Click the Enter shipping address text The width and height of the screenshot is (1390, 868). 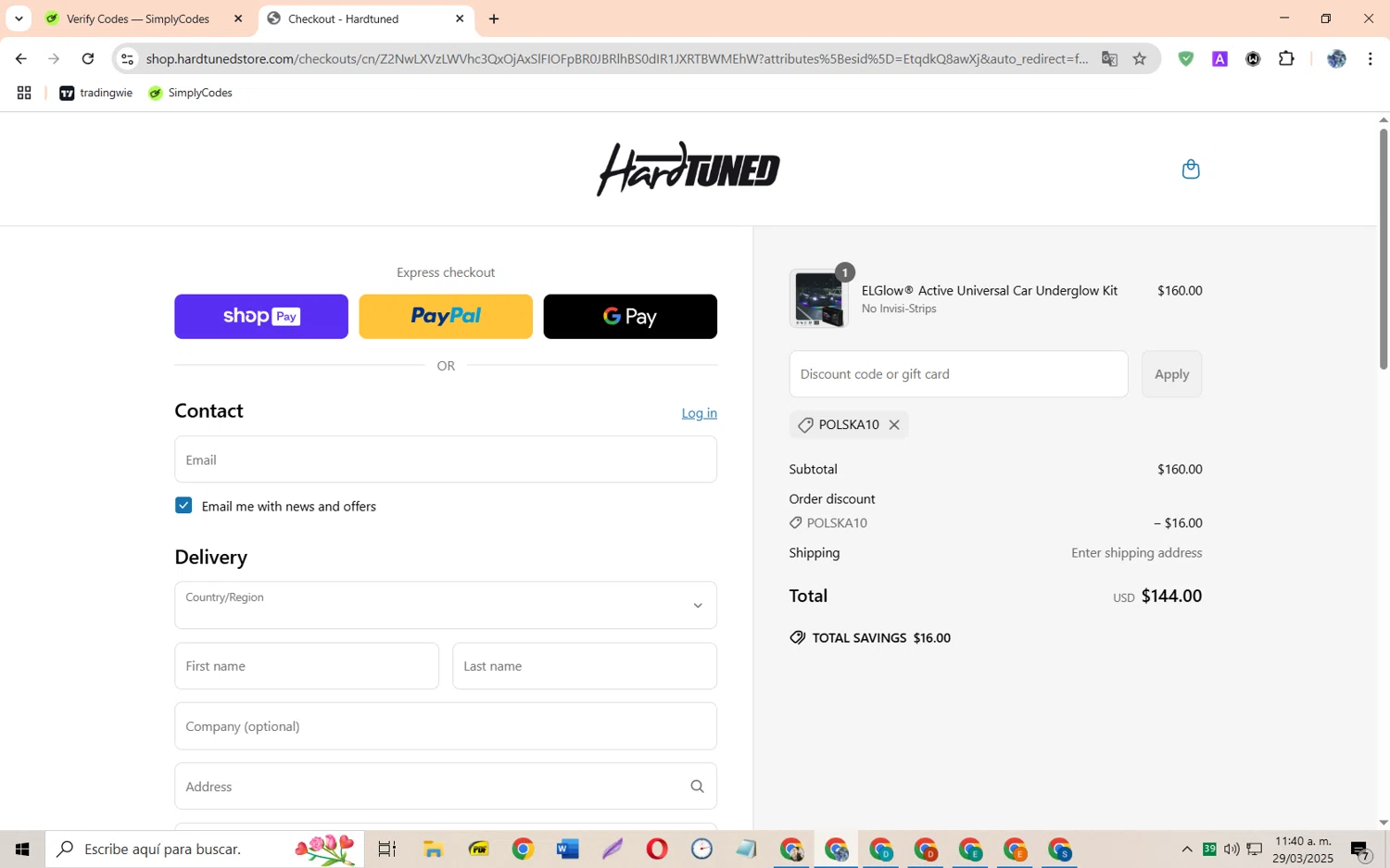point(1137,553)
